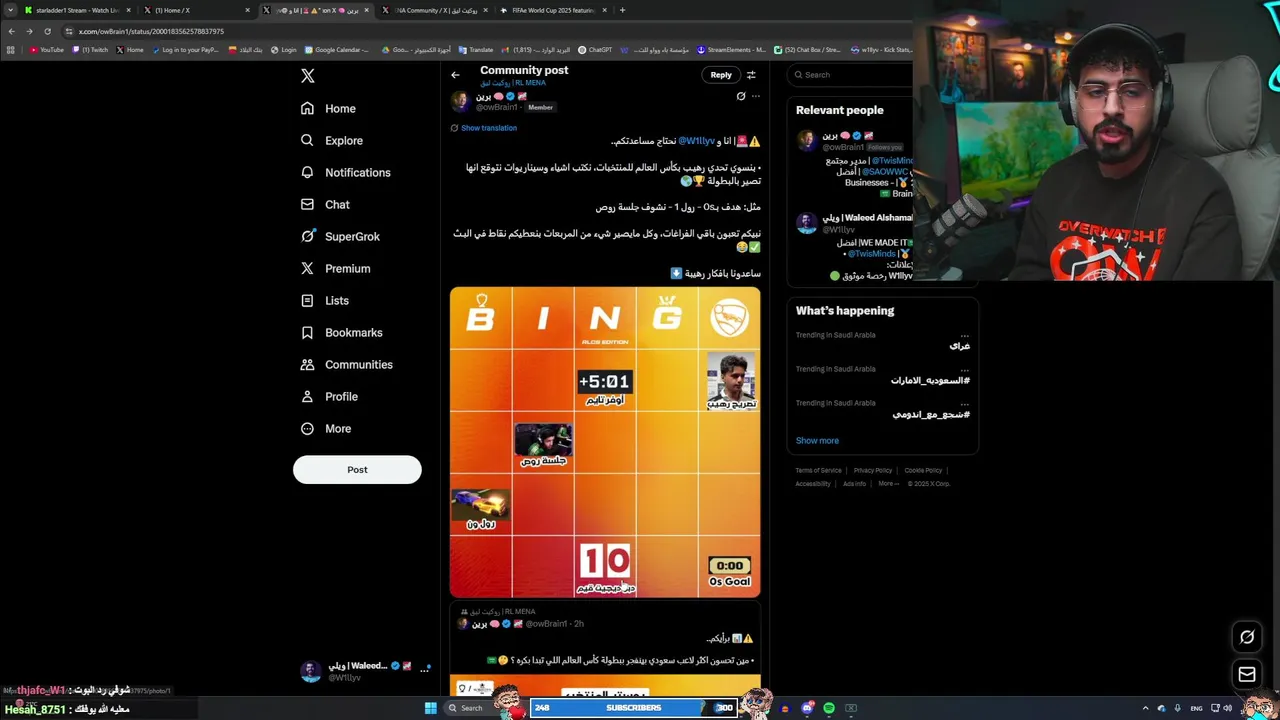Click the ENG language indicator
The height and width of the screenshot is (720, 1280).
(1196, 708)
